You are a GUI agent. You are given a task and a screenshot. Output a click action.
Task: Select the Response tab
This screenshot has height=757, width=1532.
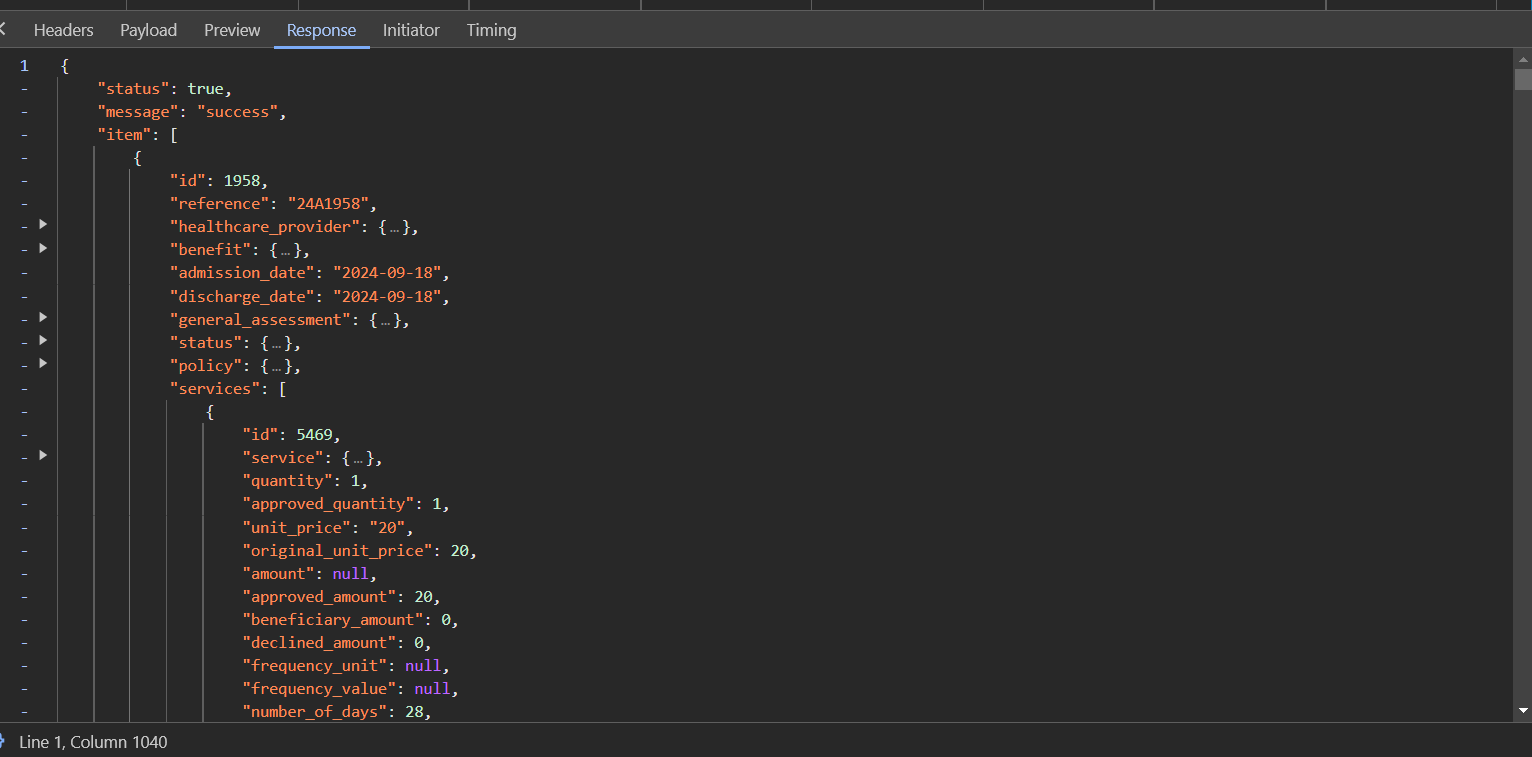coord(321,30)
